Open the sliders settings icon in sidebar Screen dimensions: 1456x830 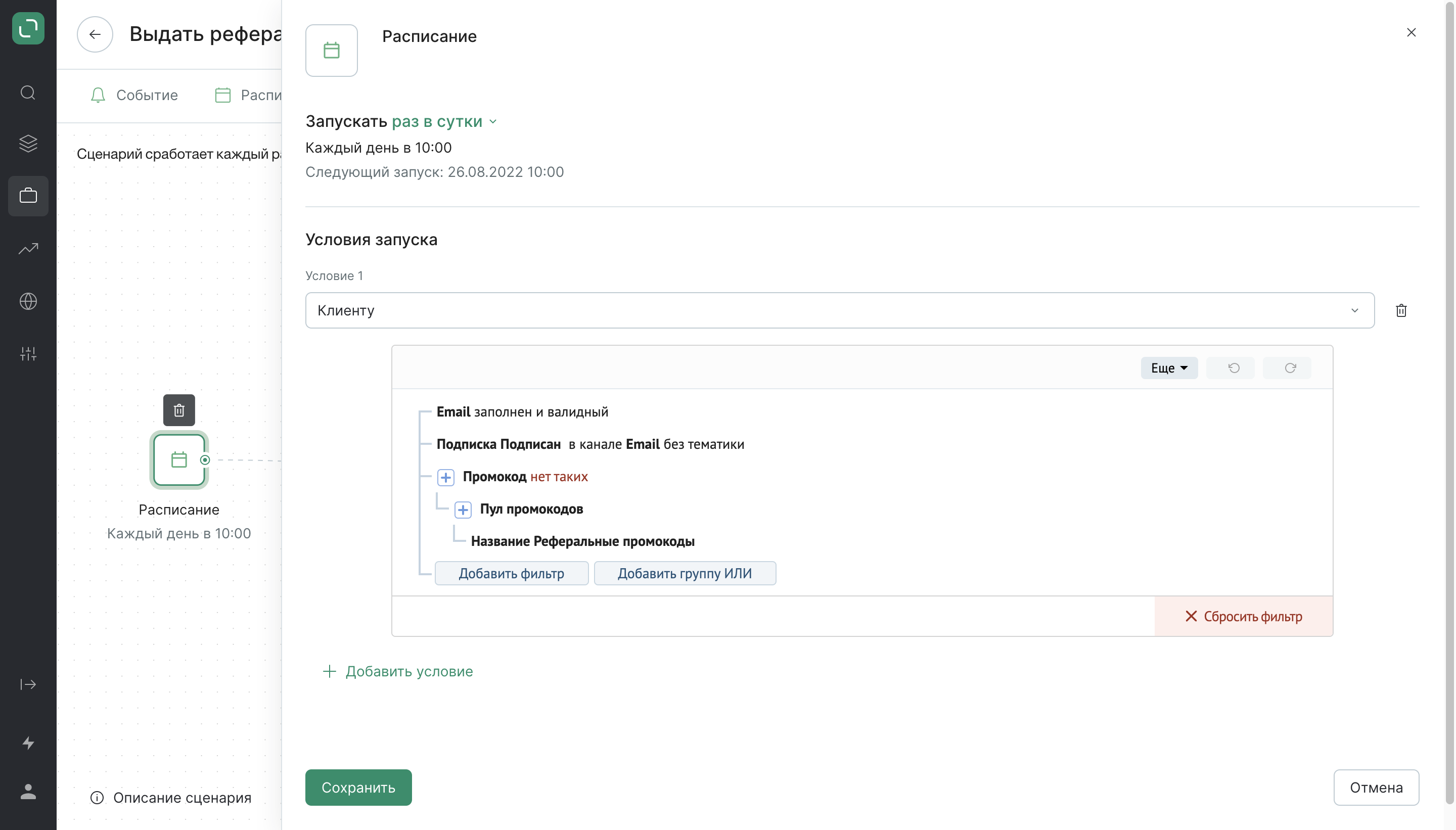pyautogui.click(x=28, y=353)
